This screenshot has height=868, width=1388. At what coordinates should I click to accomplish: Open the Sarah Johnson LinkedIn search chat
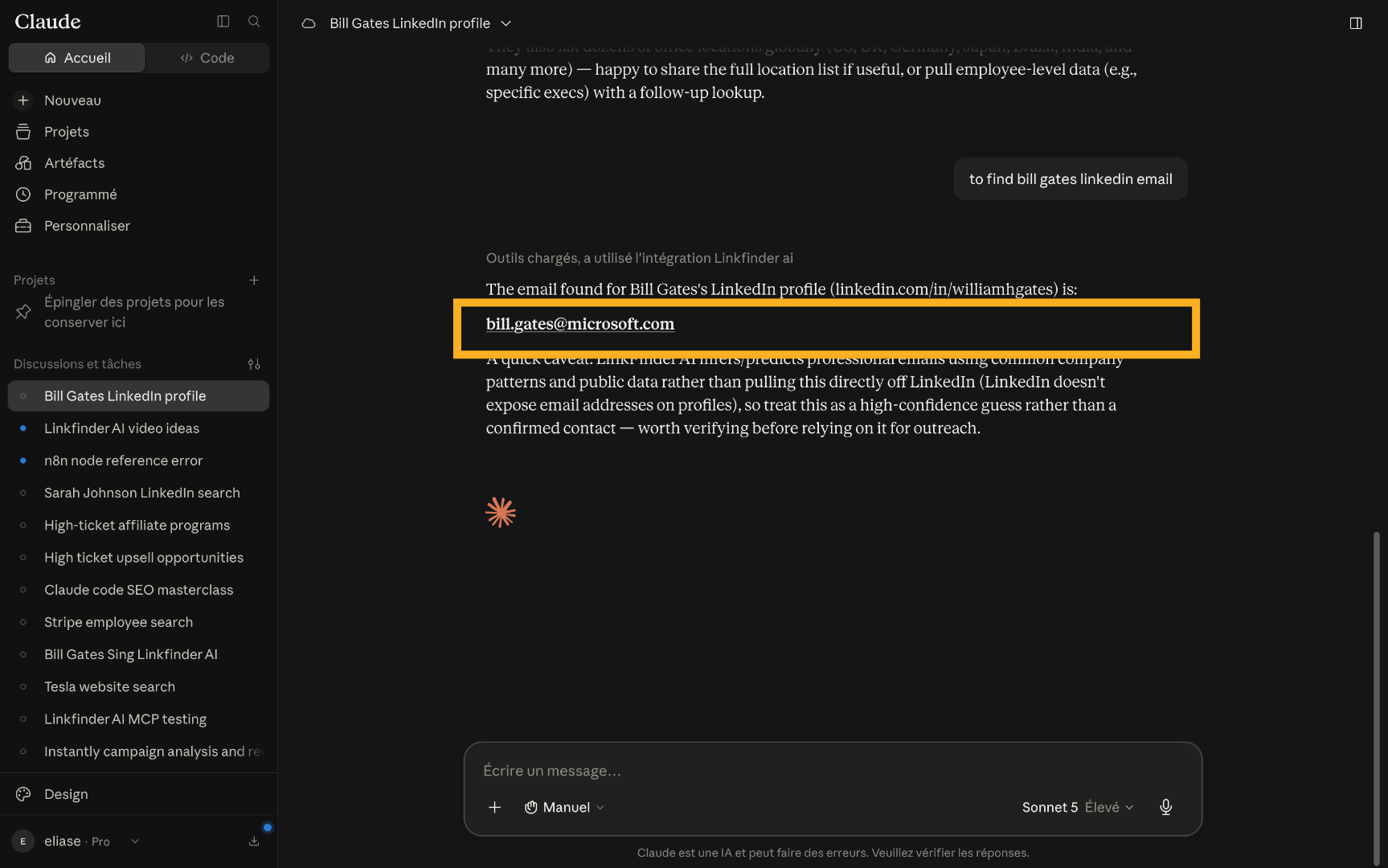point(138,493)
